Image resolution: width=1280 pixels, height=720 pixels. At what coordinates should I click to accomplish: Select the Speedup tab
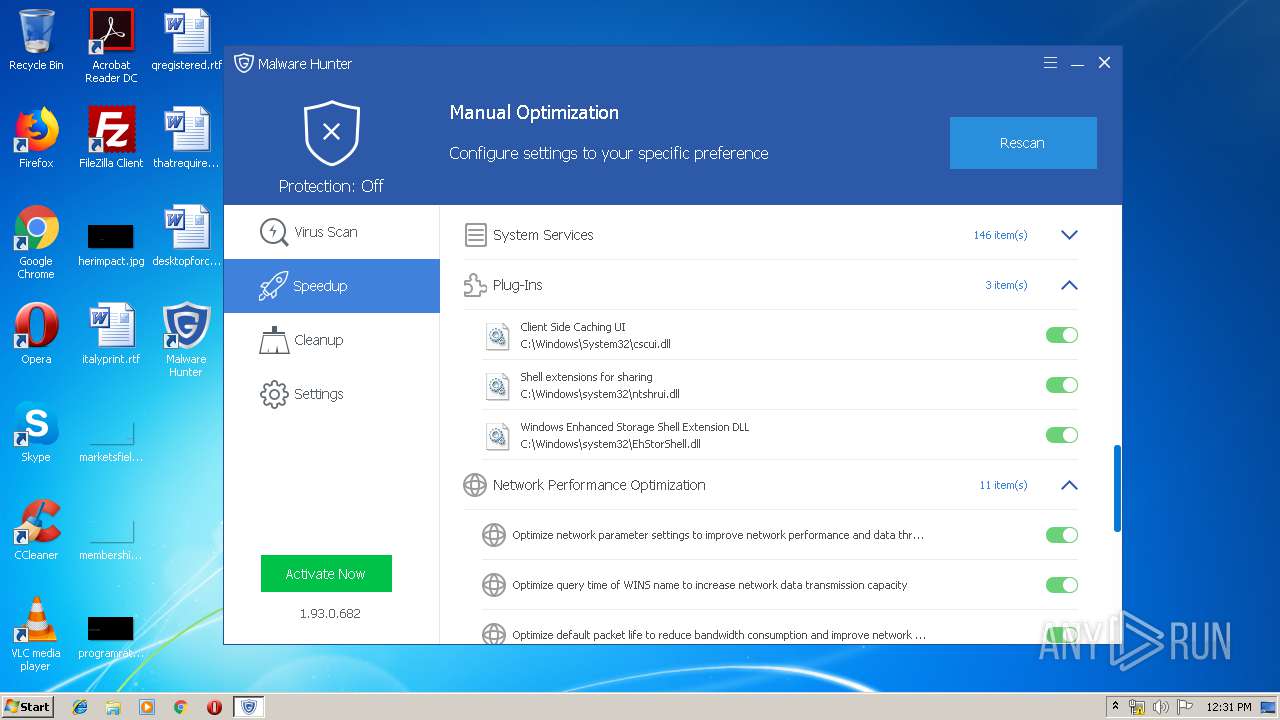coord(332,286)
